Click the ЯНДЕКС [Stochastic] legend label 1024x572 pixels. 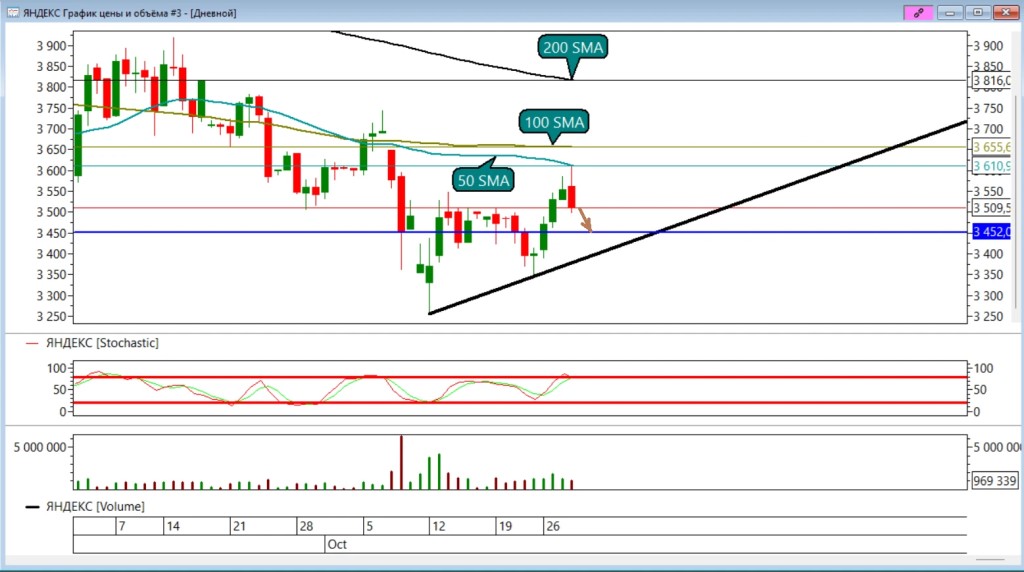pos(102,343)
